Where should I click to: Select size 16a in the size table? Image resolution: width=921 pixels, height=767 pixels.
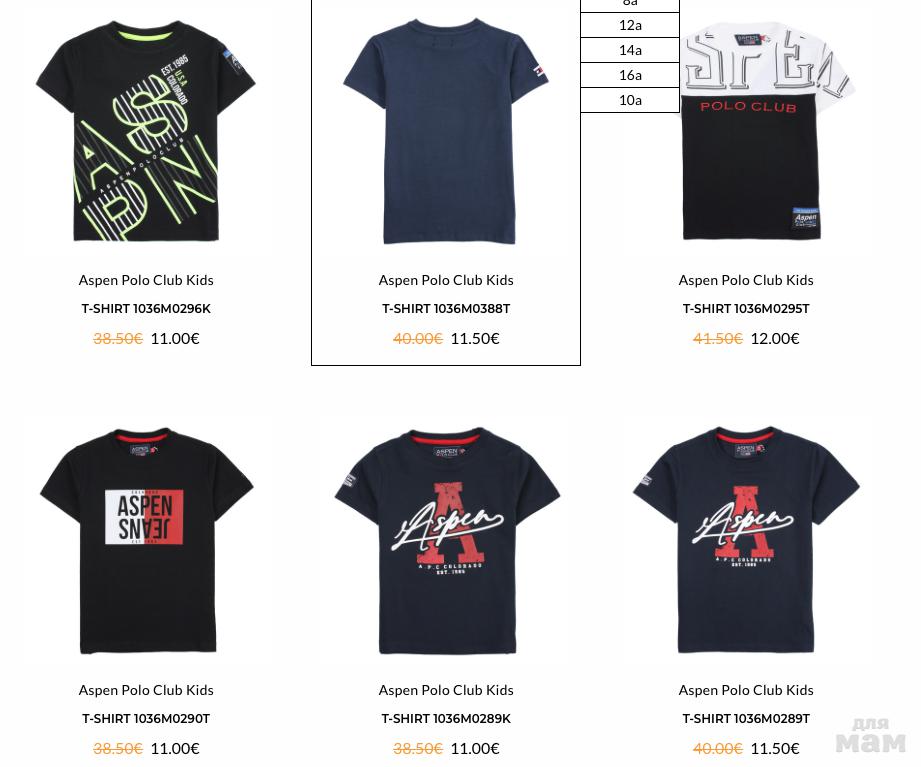pyautogui.click(x=630, y=75)
